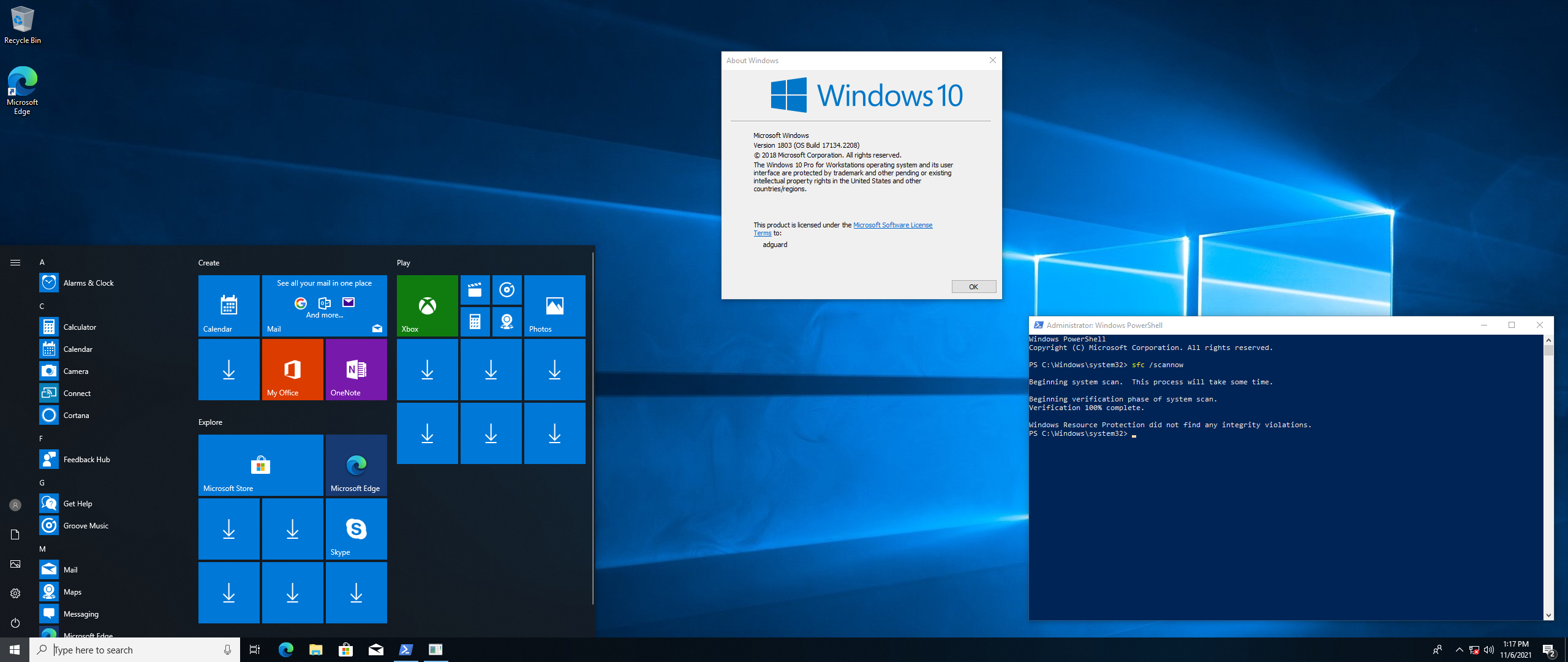This screenshot has height=662, width=1568.
Task: Click the C letter group header
Action: [x=42, y=306]
